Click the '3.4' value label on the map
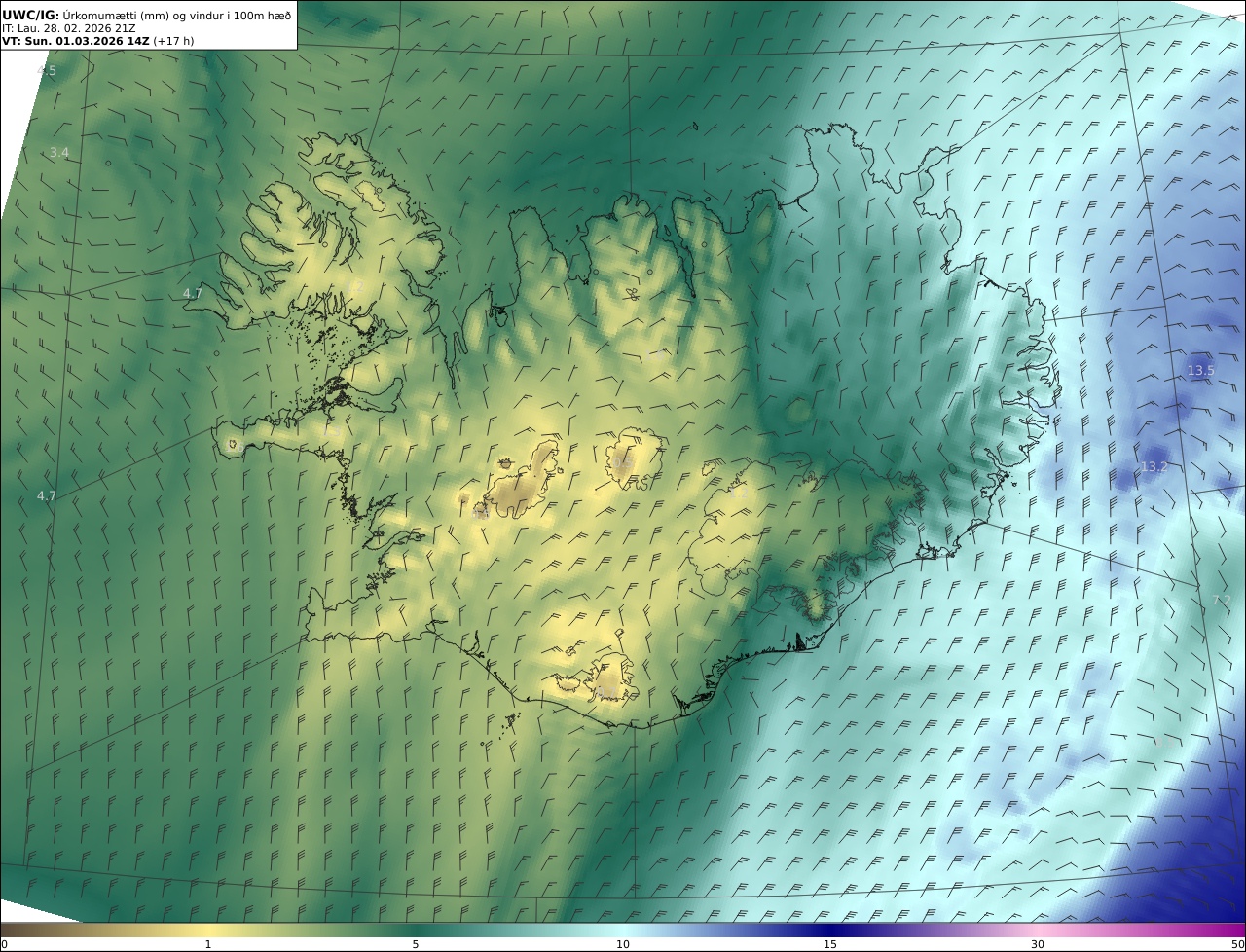The width and height of the screenshot is (1246, 952). [59, 153]
